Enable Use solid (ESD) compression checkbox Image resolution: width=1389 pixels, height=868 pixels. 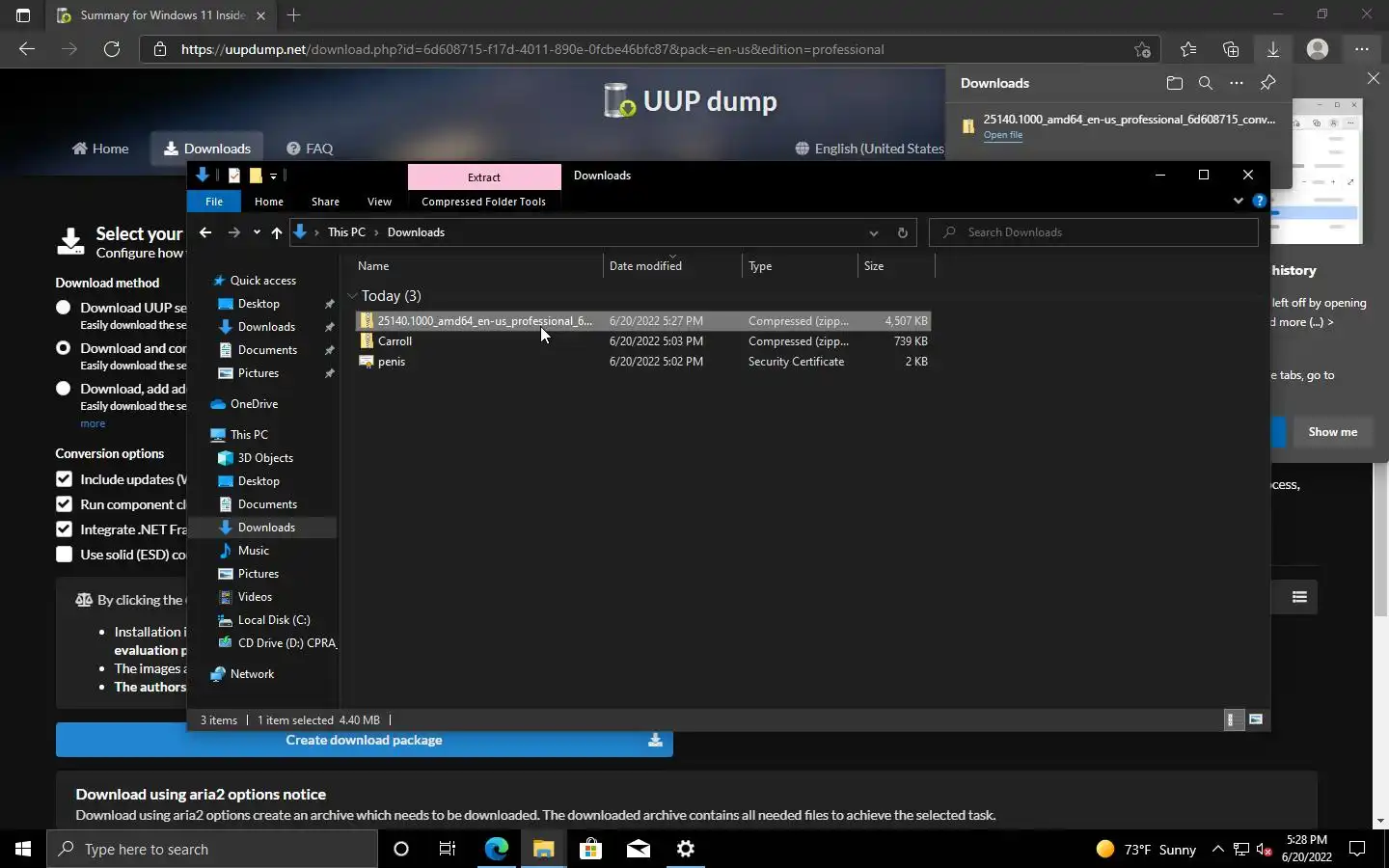coord(64,555)
